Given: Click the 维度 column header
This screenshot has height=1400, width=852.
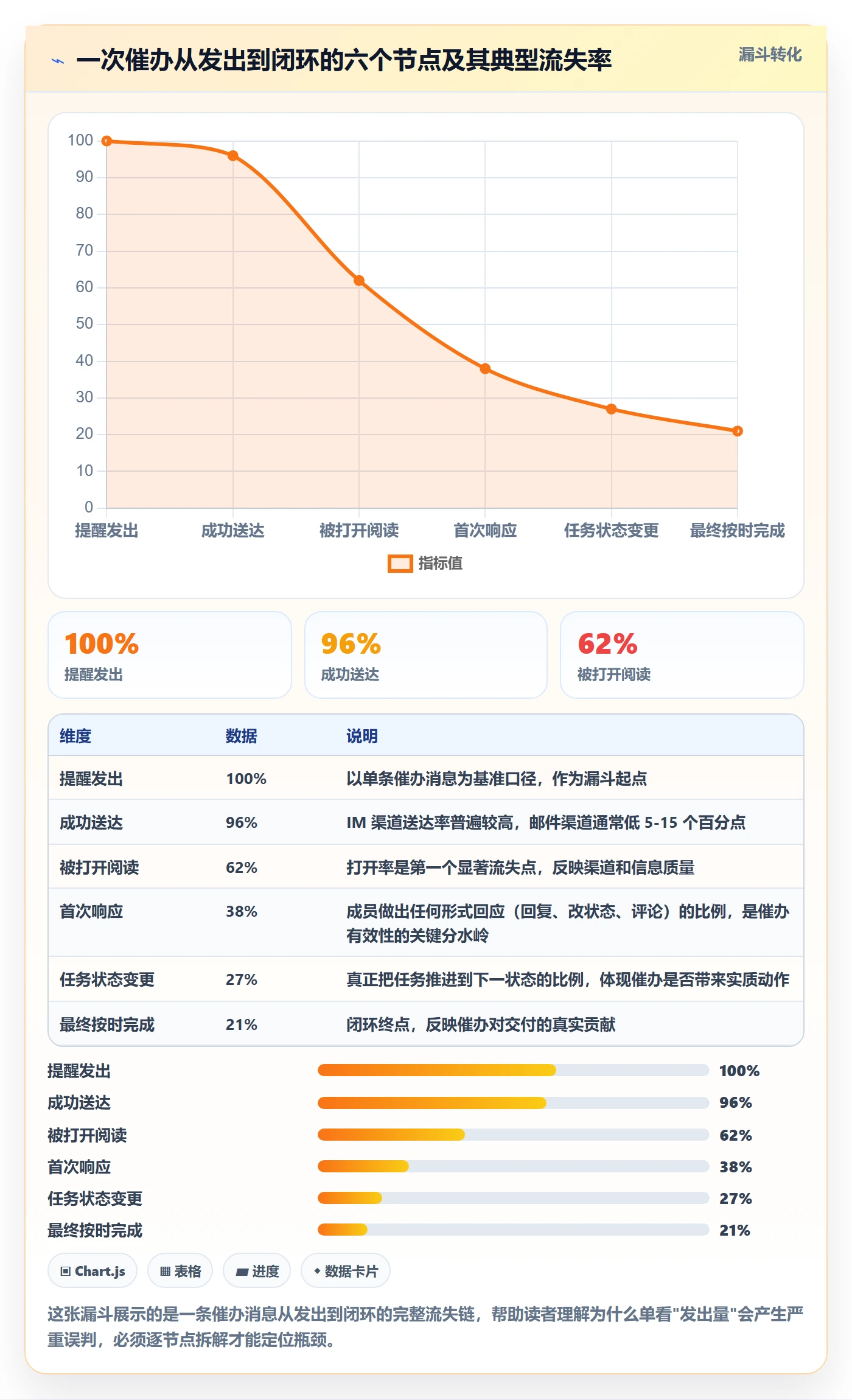Looking at the screenshot, I should [x=75, y=737].
